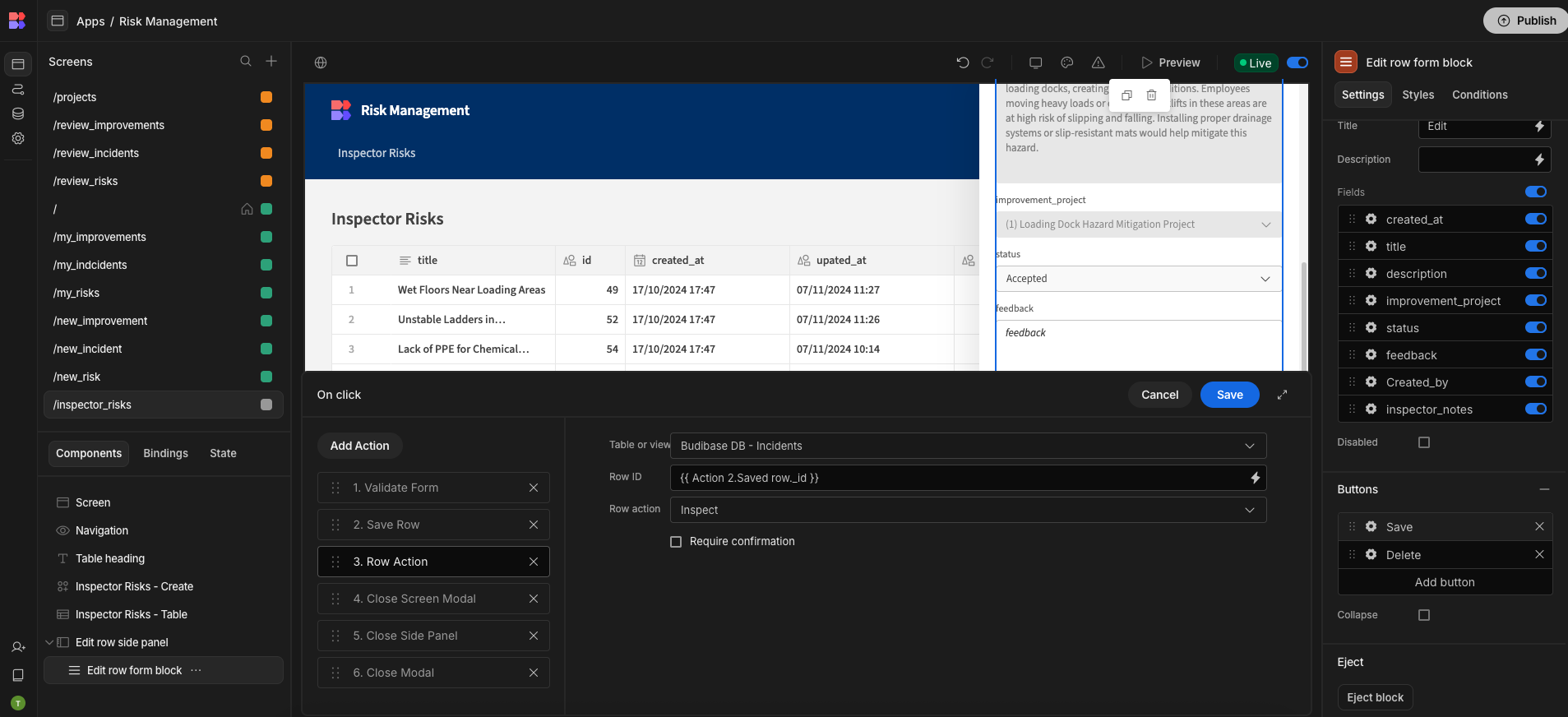Switch device preview with monitor icon
Image resolution: width=1568 pixels, height=717 pixels.
[x=1036, y=62]
